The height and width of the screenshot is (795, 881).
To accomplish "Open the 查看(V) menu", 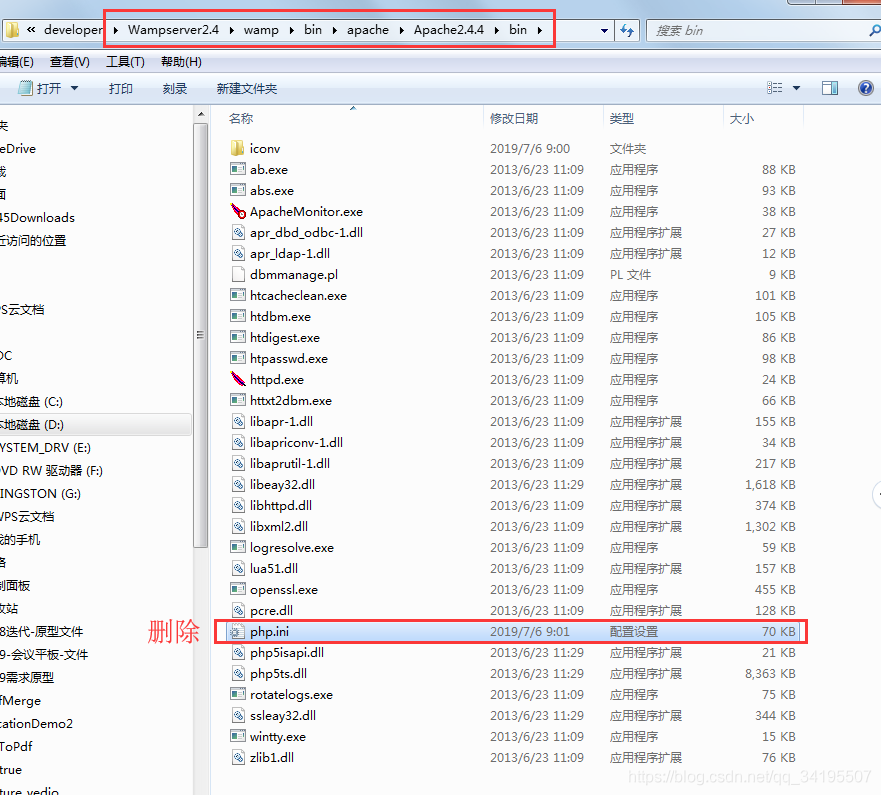I will (x=70, y=62).
